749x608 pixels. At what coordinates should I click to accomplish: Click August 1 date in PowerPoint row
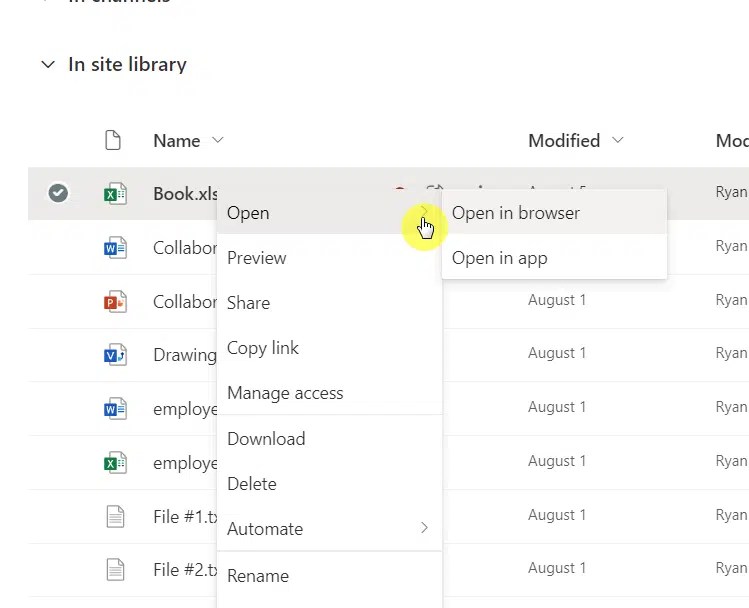[557, 300]
